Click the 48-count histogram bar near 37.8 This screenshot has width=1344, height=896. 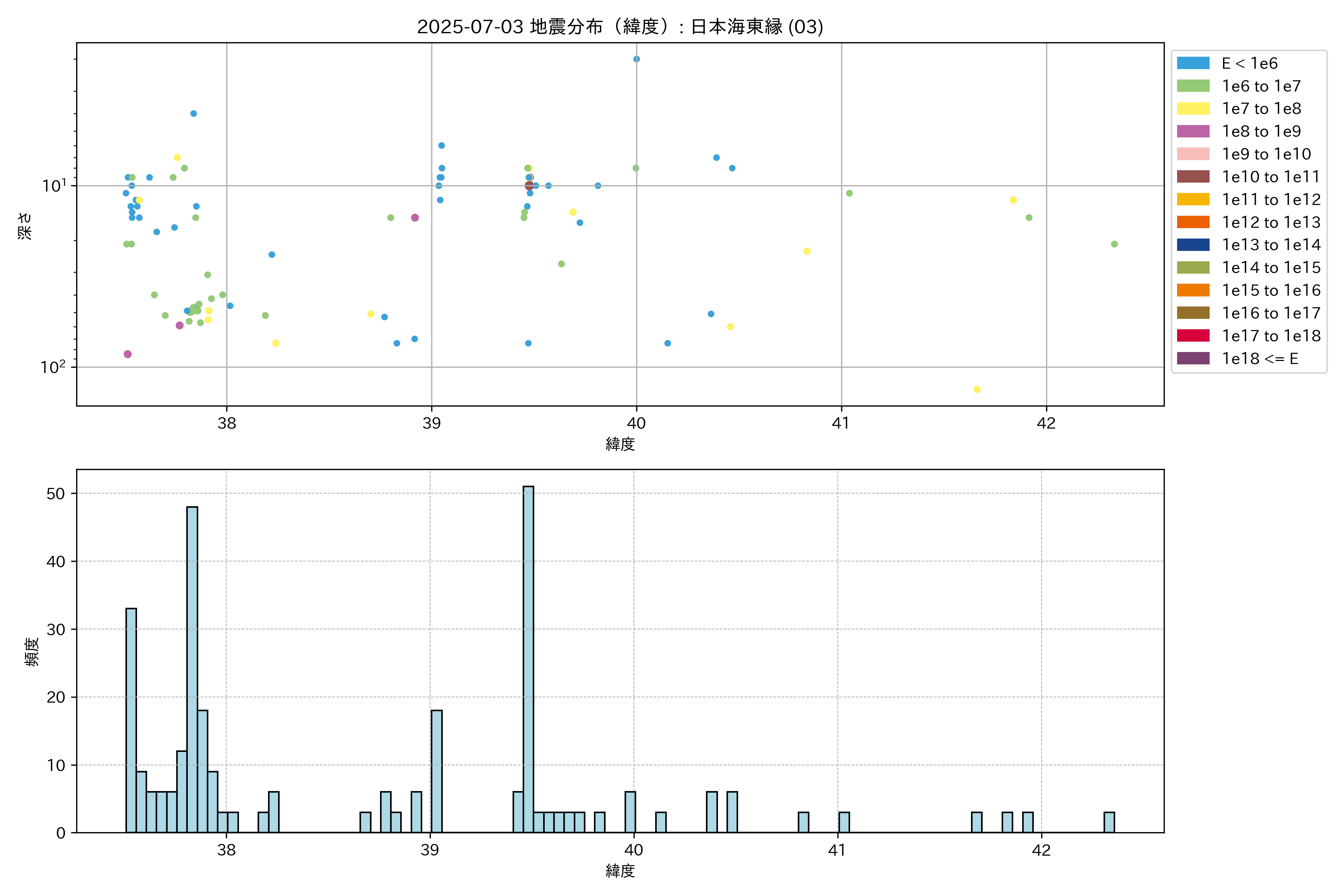tap(192, 669)
